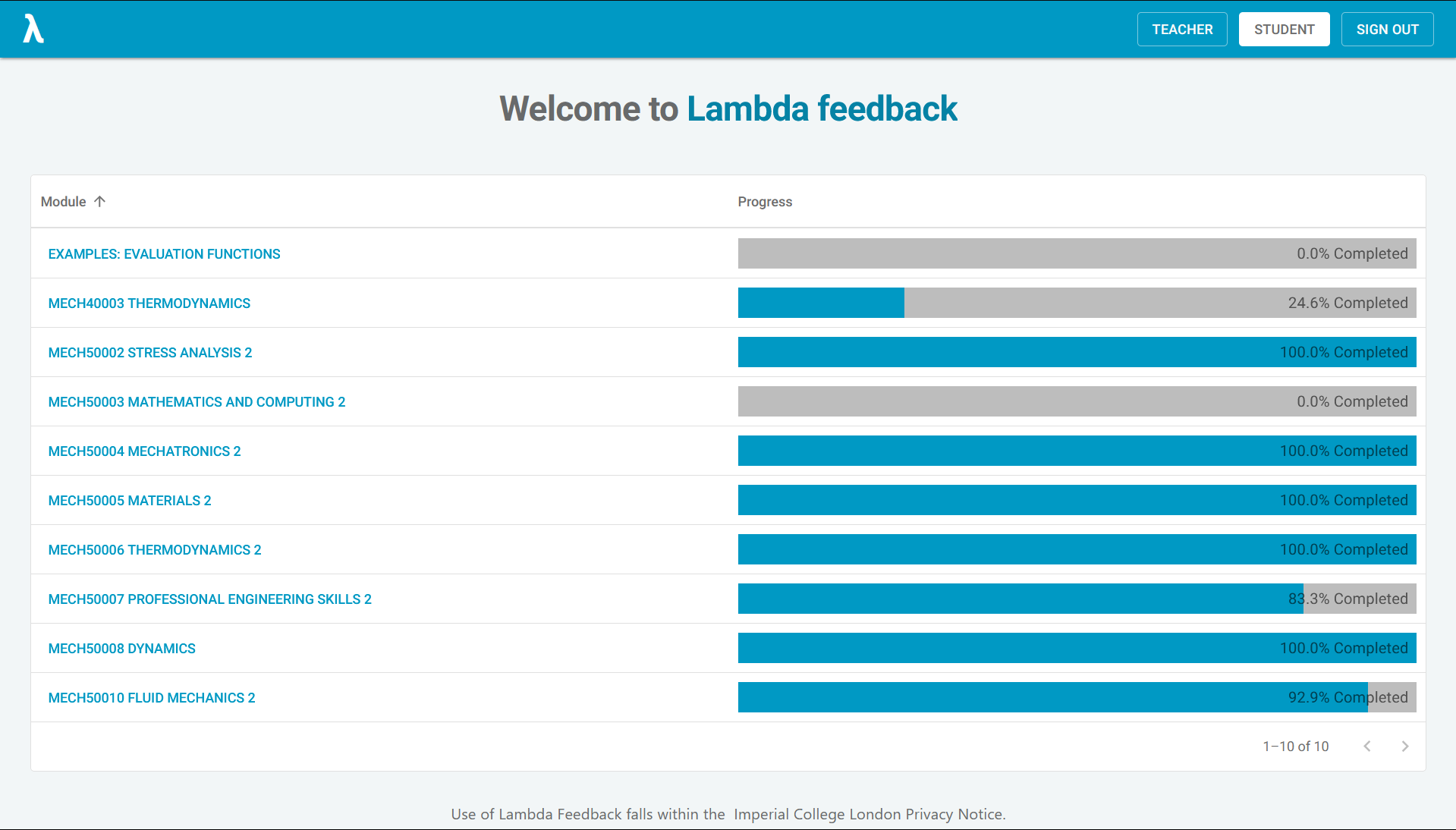The height and width of the screenshot is (830, 1456).
Task: Switch to the STUDENT view
Action: (x=1284, y=29)
